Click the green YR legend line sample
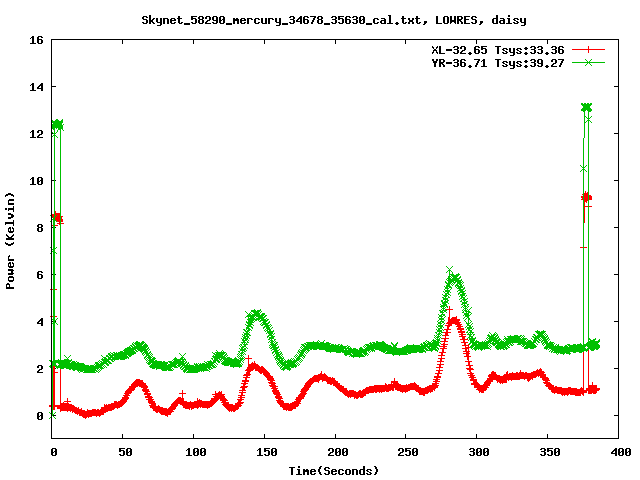Screen dimensions: 640x480 pyautogui.click(x=588, y=62)
